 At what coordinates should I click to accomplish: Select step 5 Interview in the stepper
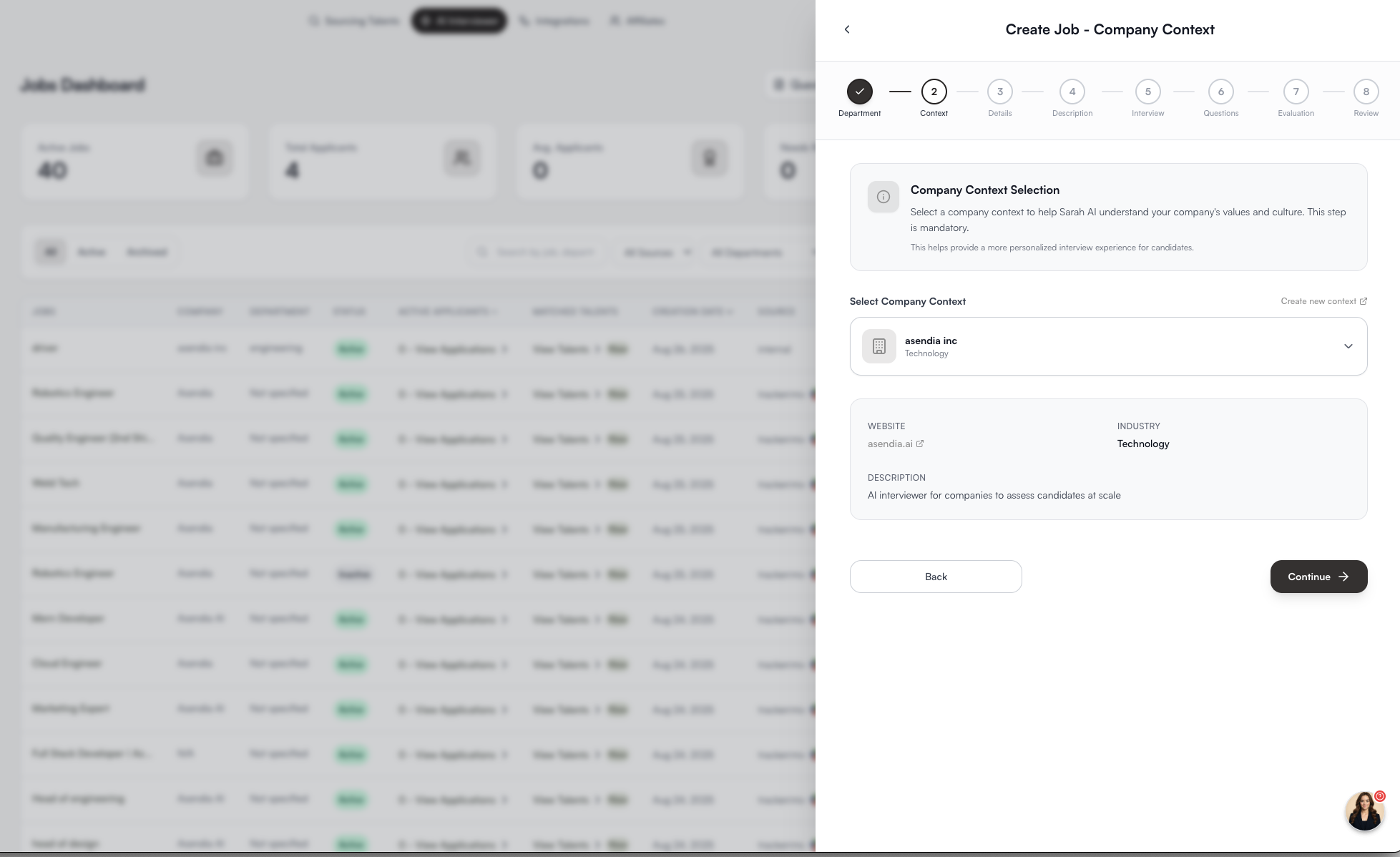point(1147,92)
